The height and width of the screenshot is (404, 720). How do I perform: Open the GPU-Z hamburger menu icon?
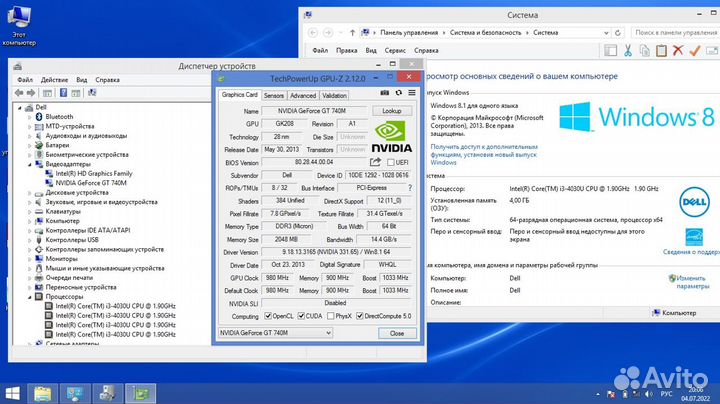point(412,93)
